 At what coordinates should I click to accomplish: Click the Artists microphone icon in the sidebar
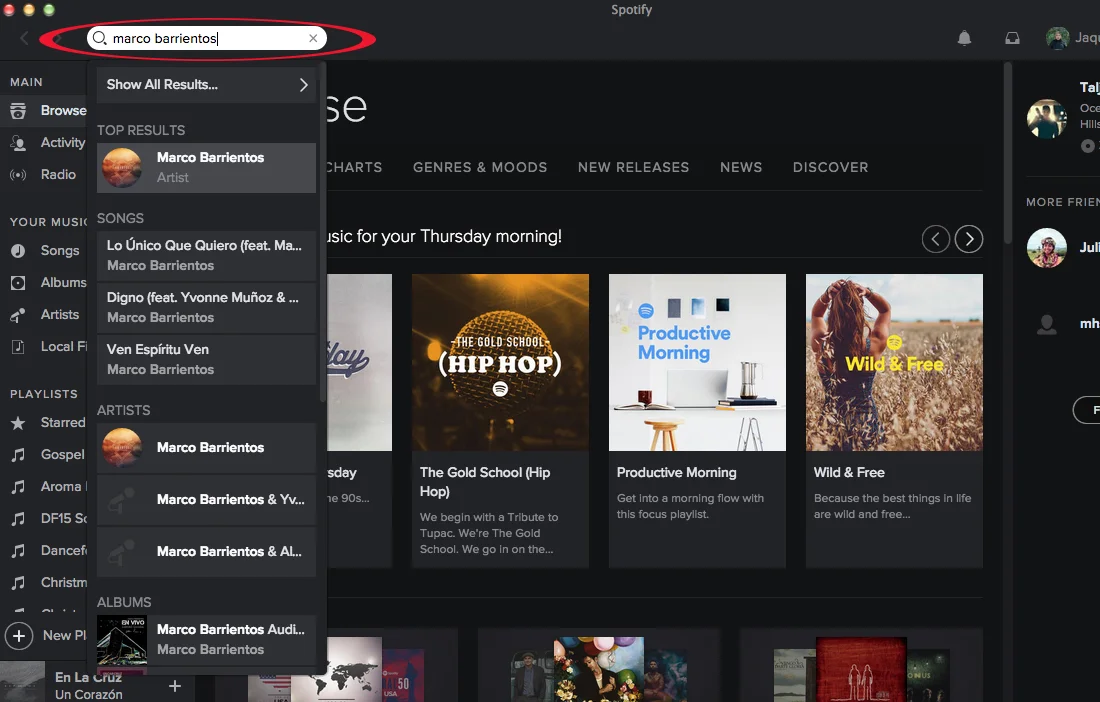coord(18,315)
